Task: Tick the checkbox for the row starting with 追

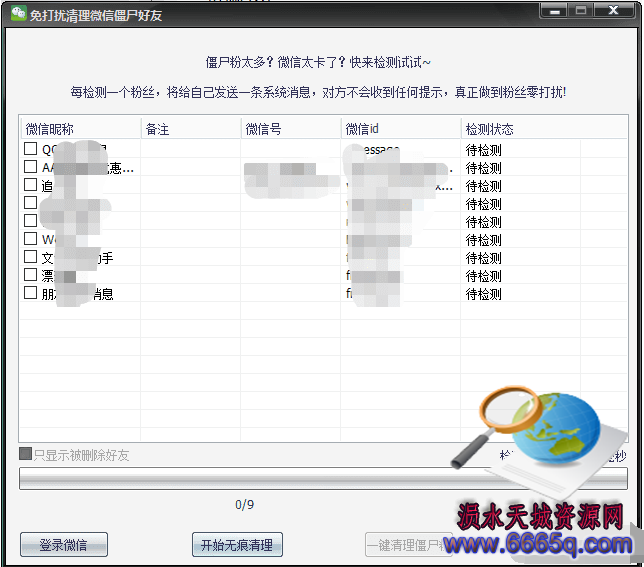Action: tap(30, 185)
